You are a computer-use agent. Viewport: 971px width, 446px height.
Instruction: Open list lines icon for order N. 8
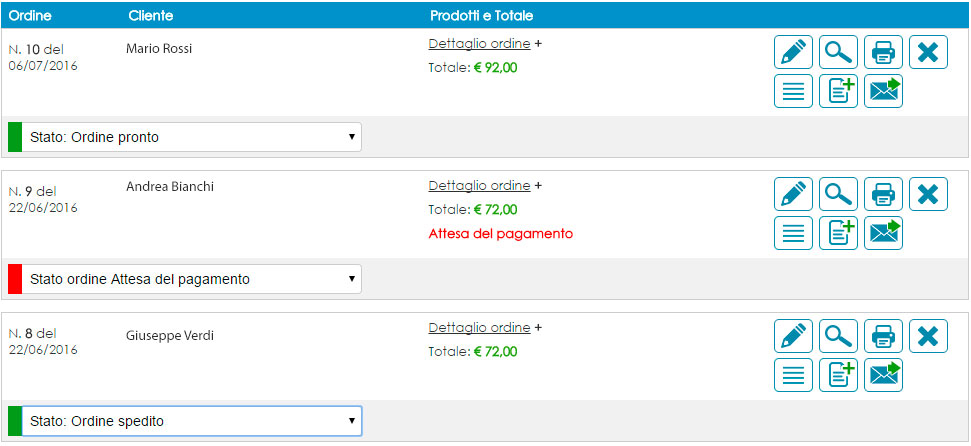pyautogui.click(x=793, y=375)
